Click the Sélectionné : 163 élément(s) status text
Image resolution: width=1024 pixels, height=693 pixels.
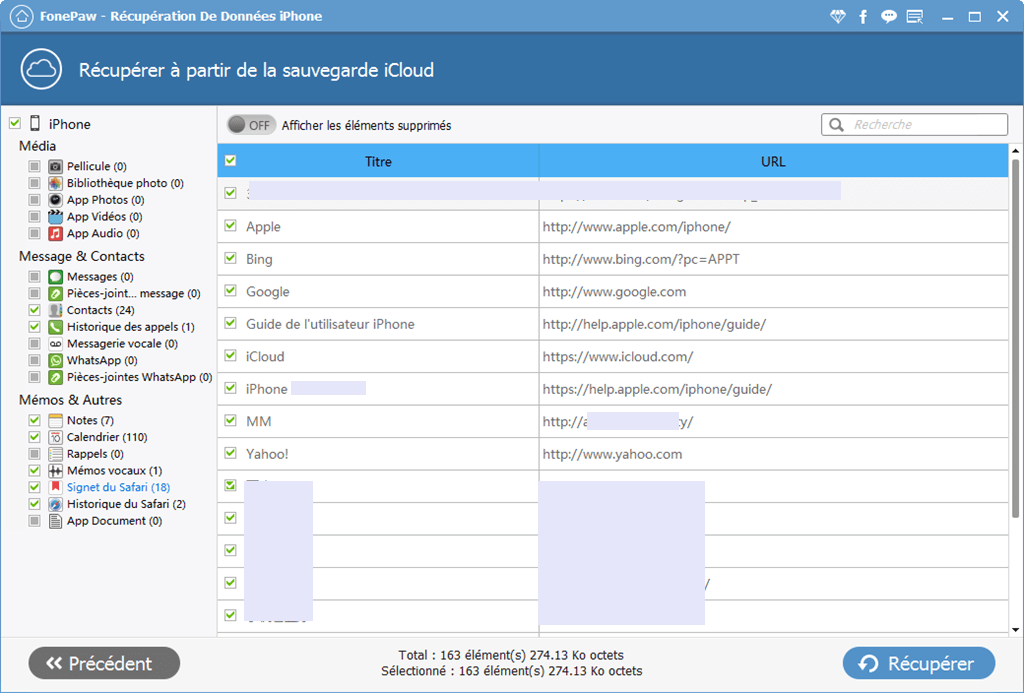click(x=512, y=671)
